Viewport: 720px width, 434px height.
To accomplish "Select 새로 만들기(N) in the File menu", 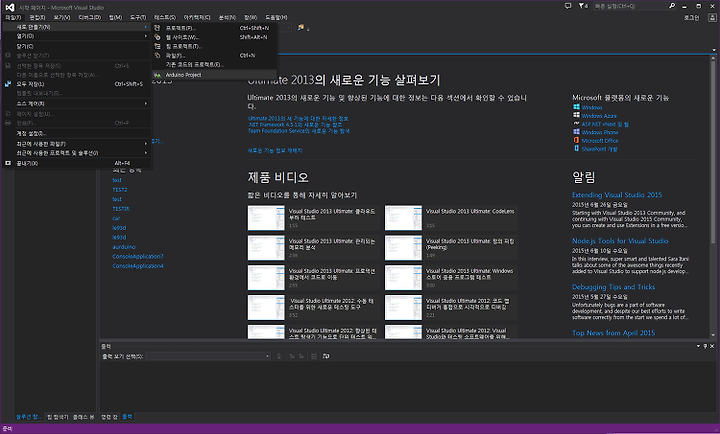I will (76, 27).
